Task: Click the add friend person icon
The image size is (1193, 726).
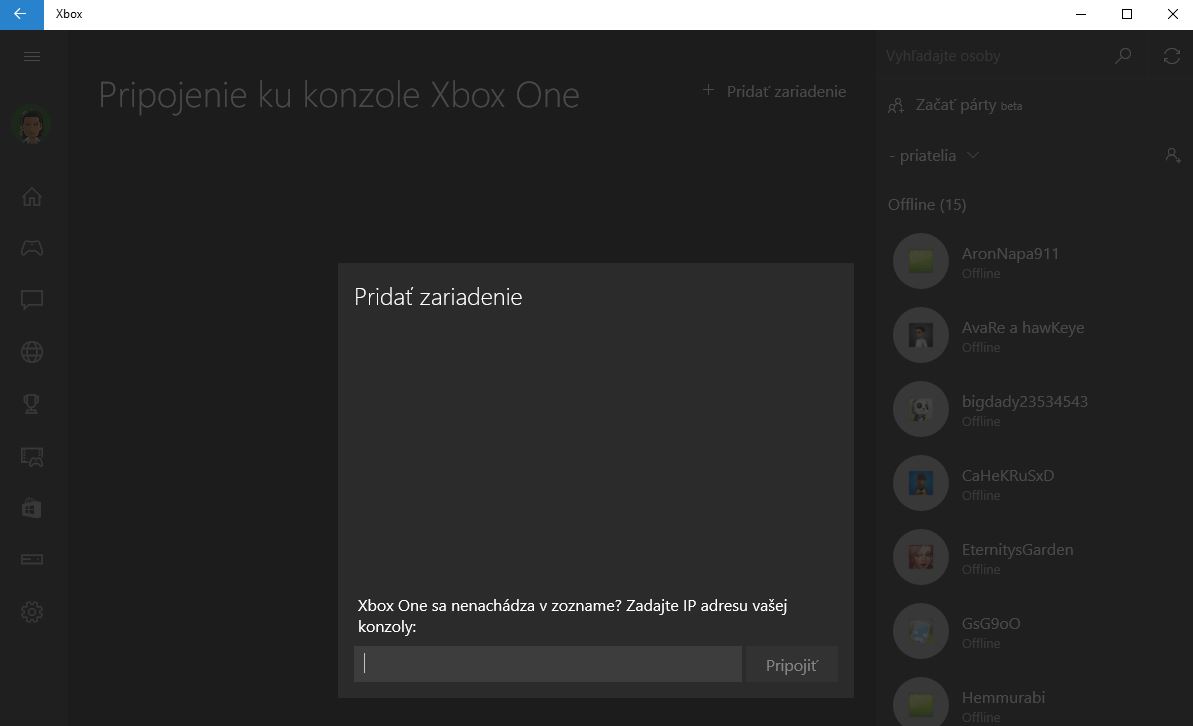Action: pos(1172,156)
